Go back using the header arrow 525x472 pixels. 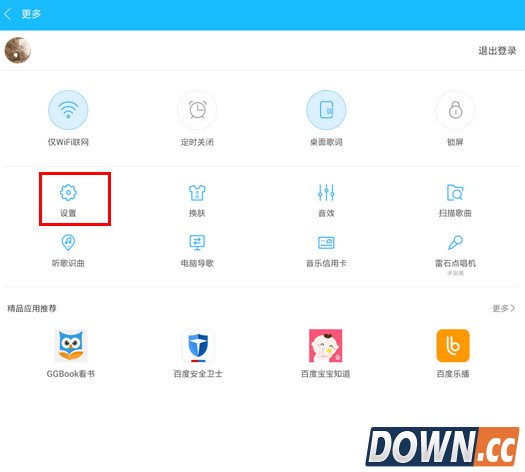point(8,14)
